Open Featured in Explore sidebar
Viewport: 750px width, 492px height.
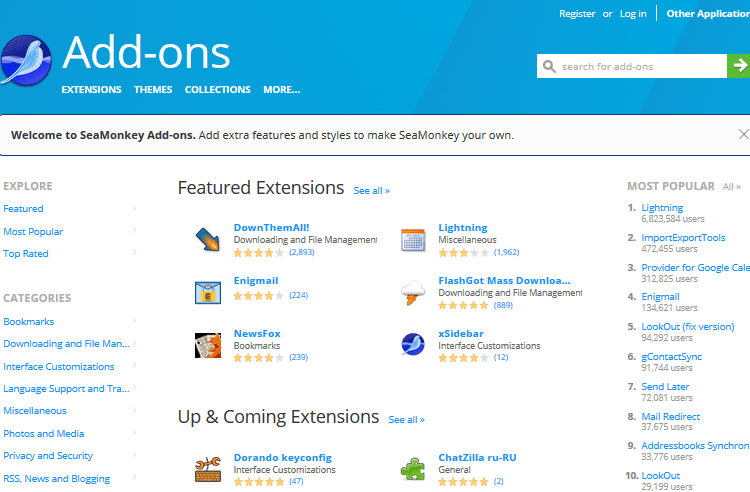click(x=23, y=208)
